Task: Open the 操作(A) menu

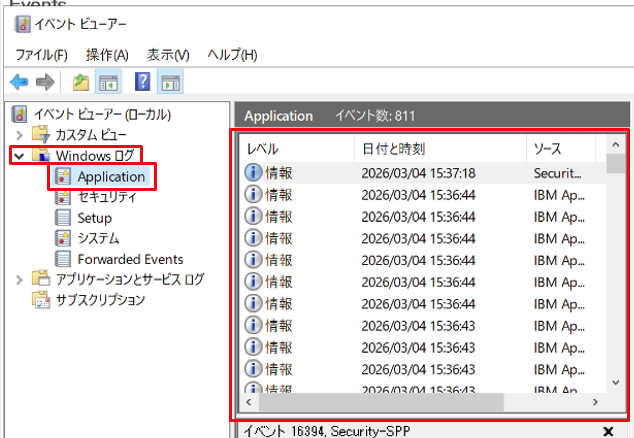Action: tap(107, 55)
